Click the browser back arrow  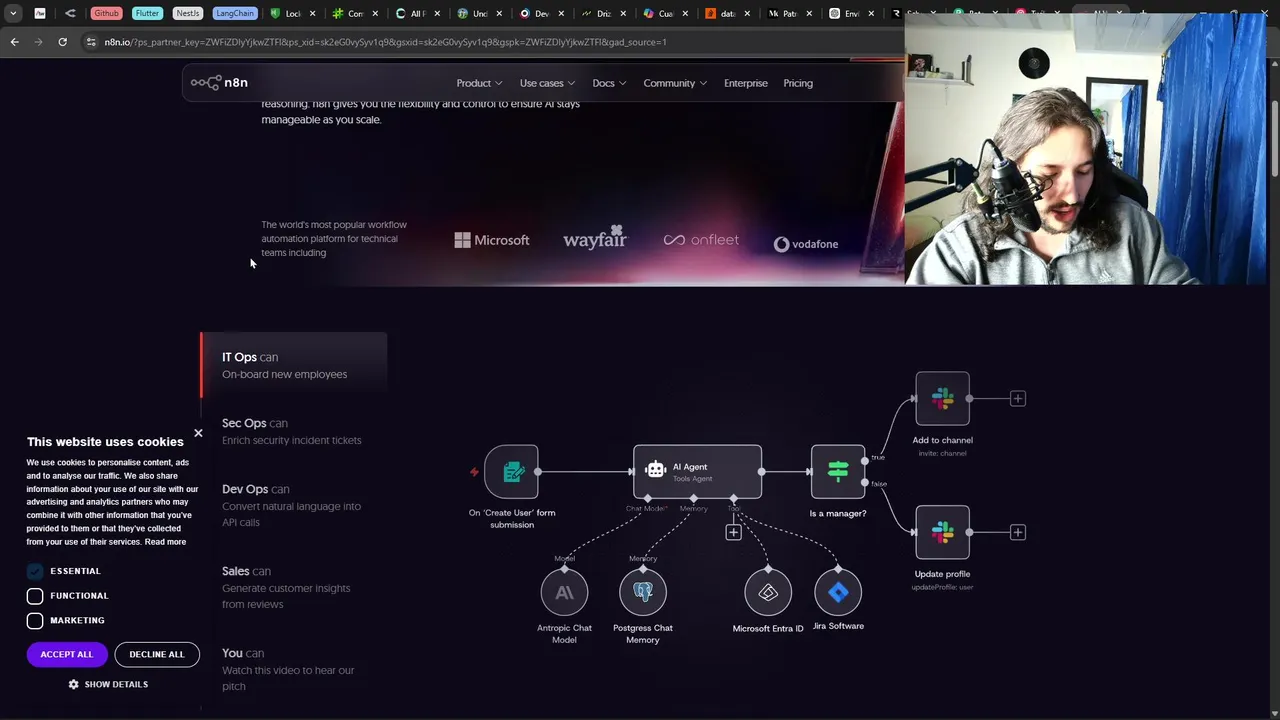coord(14,42)
